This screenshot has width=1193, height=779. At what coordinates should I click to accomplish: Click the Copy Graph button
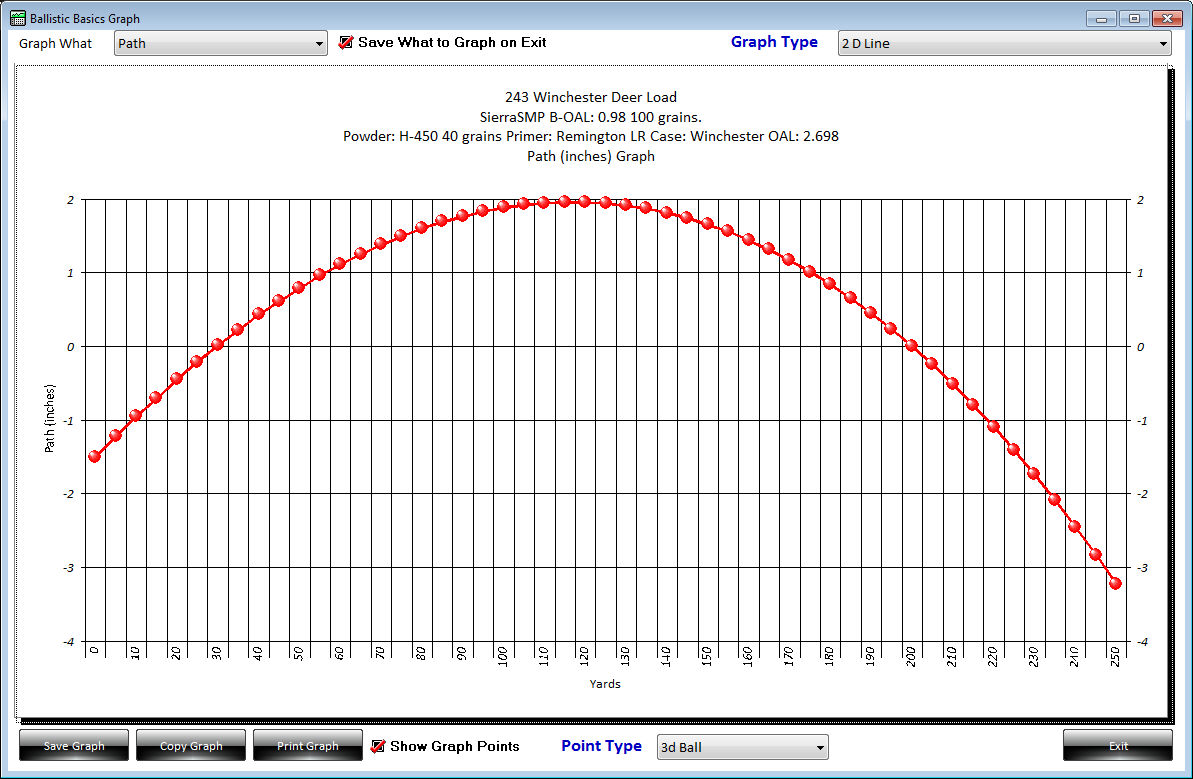[x=191, y=746]
